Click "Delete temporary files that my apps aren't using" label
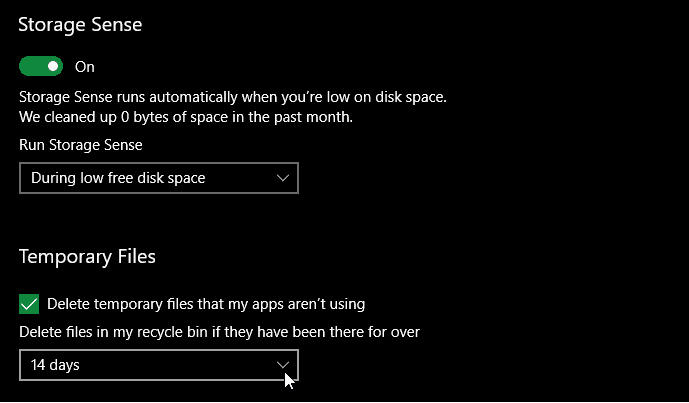689x403 pixels. point(206,304)
